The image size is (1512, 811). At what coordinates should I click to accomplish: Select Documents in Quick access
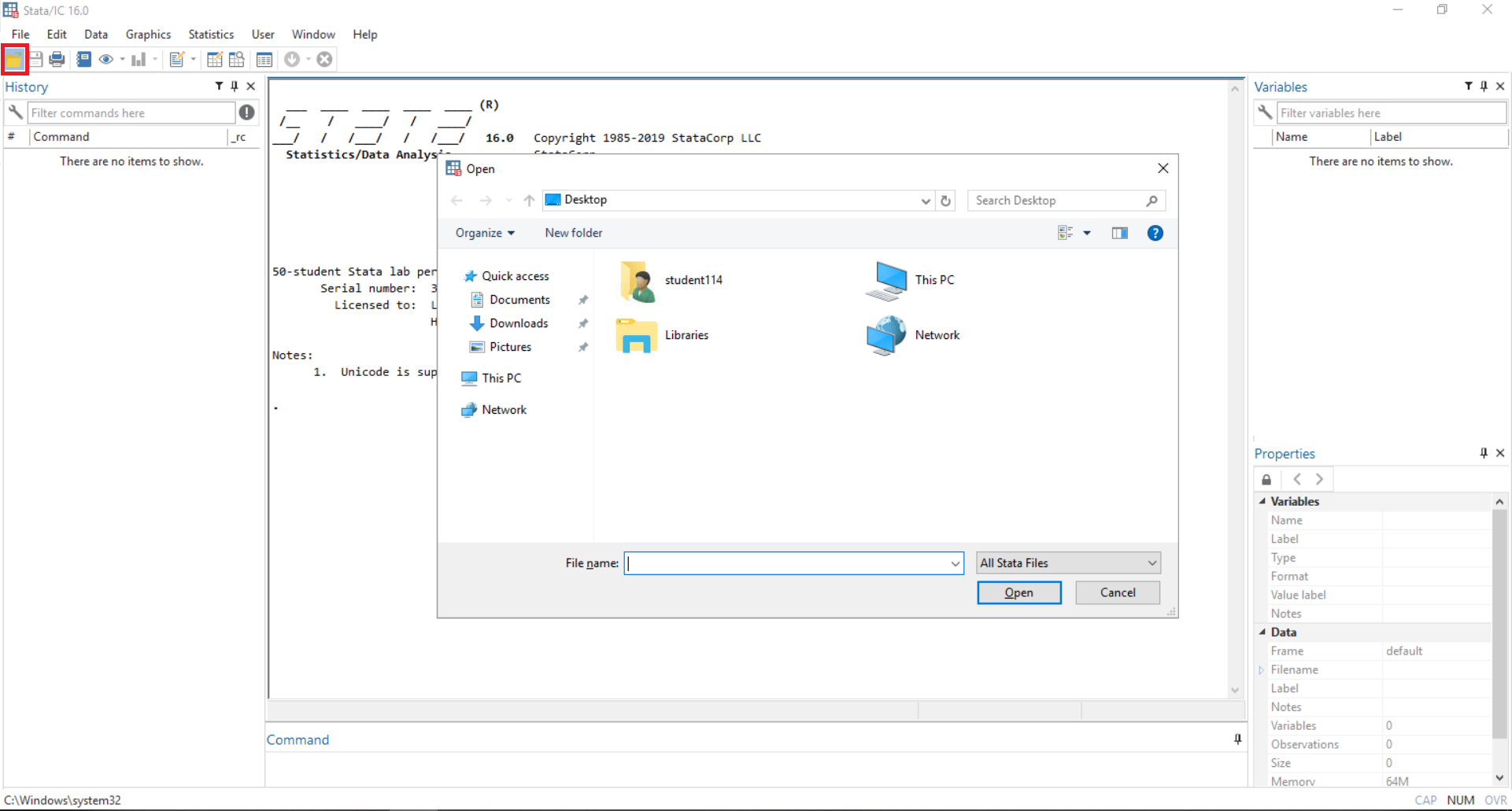pos(519,300)
